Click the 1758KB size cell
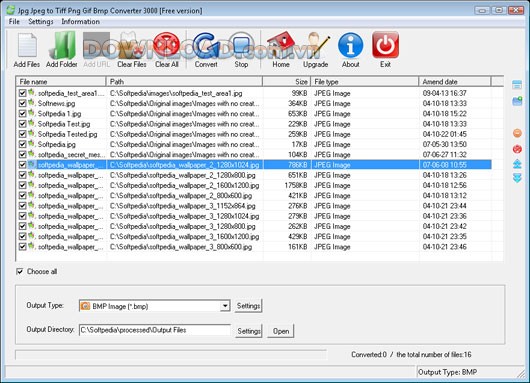 (x=296, y=185)
